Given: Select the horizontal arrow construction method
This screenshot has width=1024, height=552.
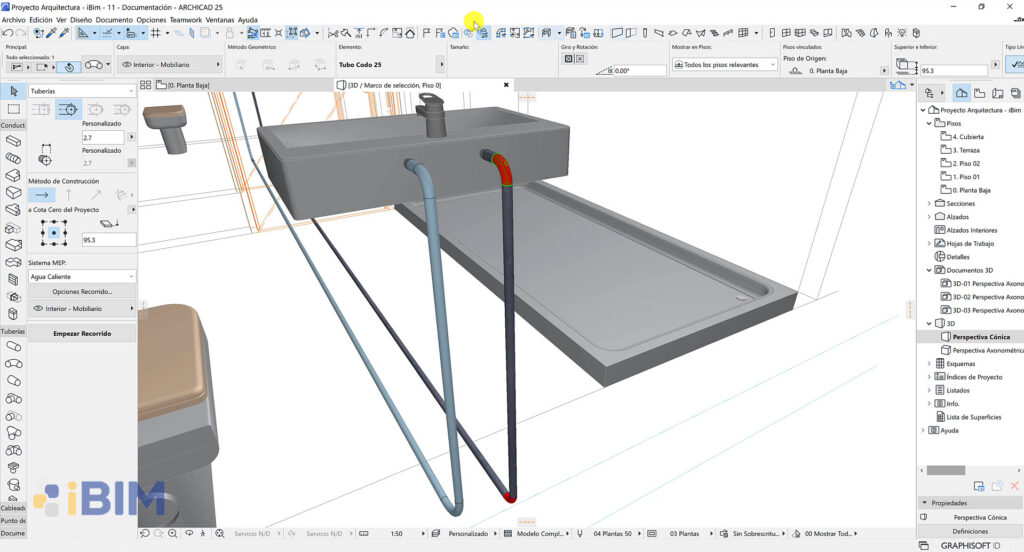Looking at the screenshot, I should pyautogui.click(x=41, y=195).
